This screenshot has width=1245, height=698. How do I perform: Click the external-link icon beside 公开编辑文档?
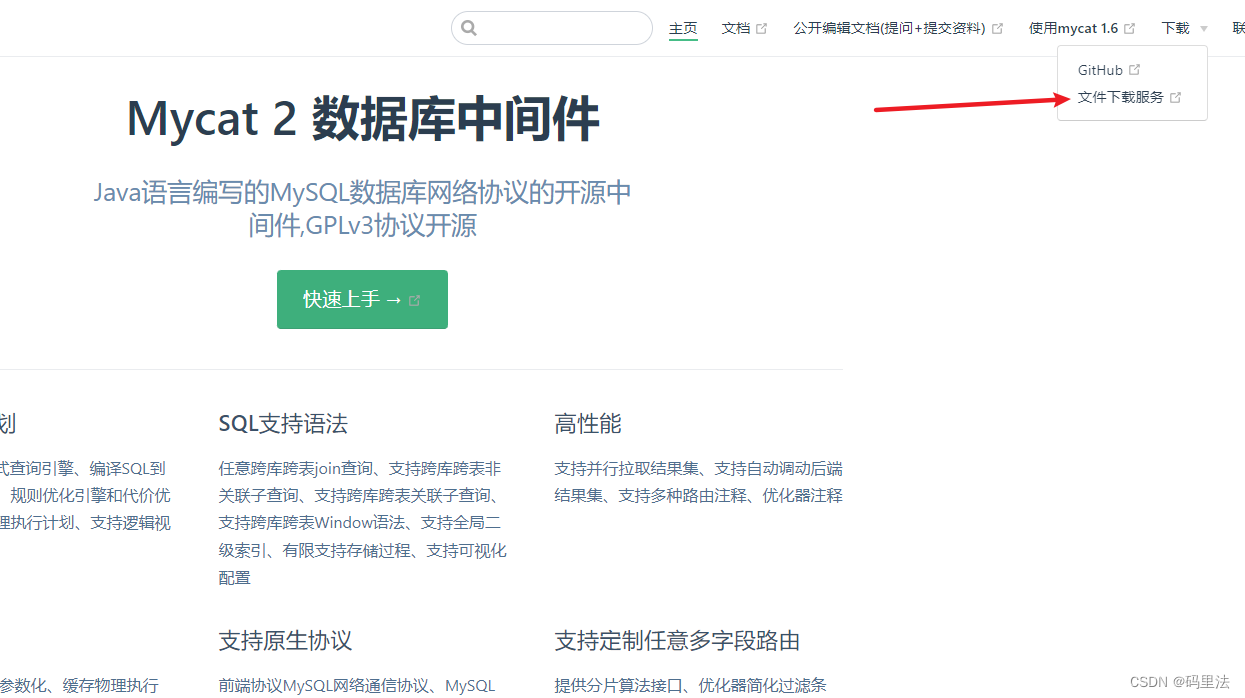click(997, 27)
